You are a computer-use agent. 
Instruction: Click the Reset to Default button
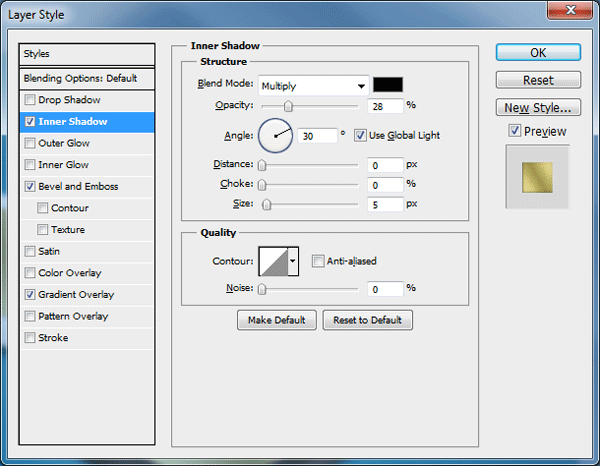click(367, 320)
